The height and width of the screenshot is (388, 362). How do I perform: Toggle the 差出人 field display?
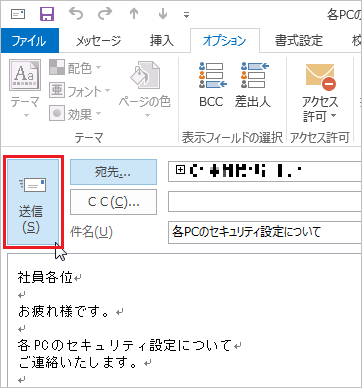click(252, 85)
